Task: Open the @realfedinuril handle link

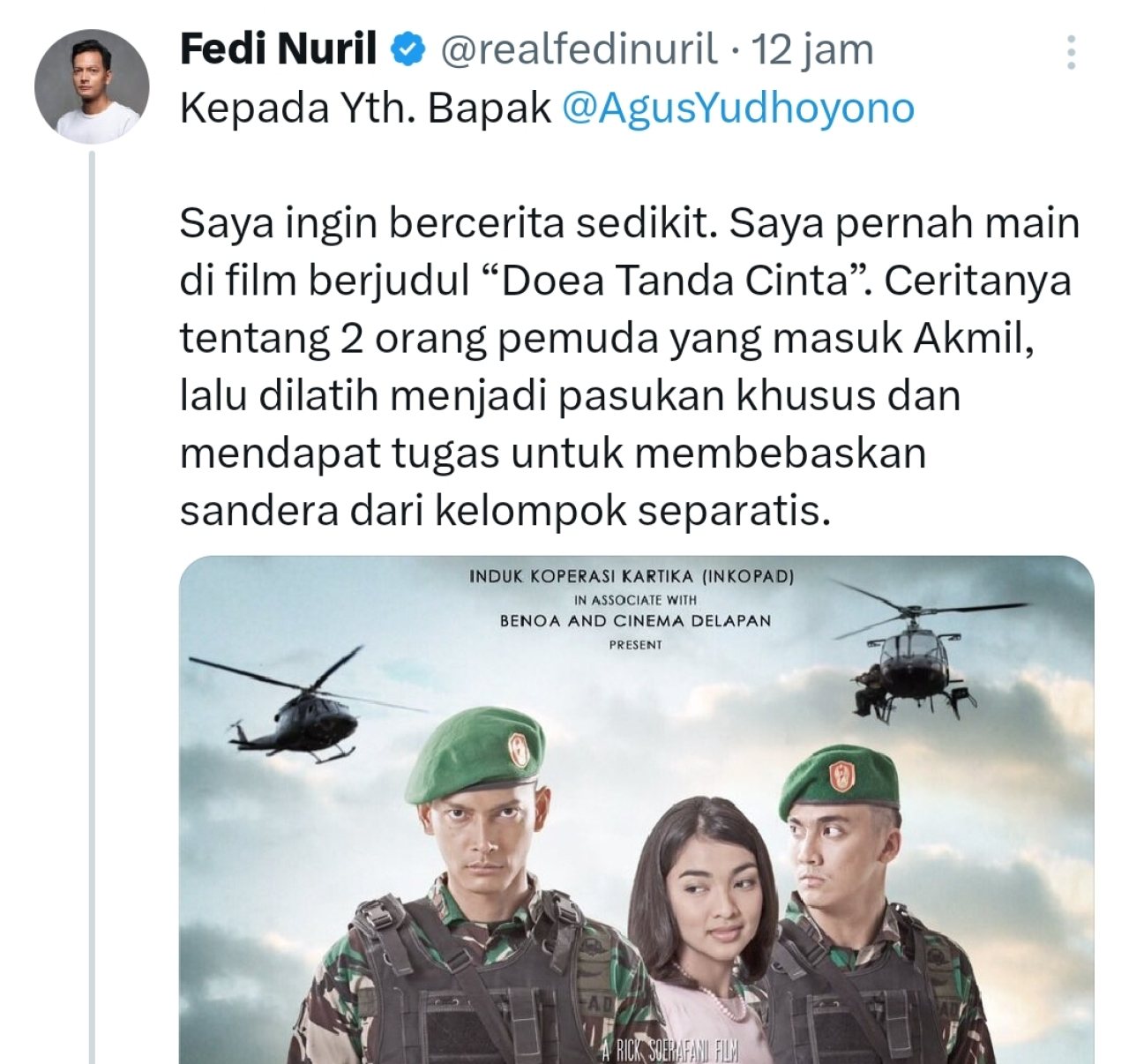Action: [578, 49]
